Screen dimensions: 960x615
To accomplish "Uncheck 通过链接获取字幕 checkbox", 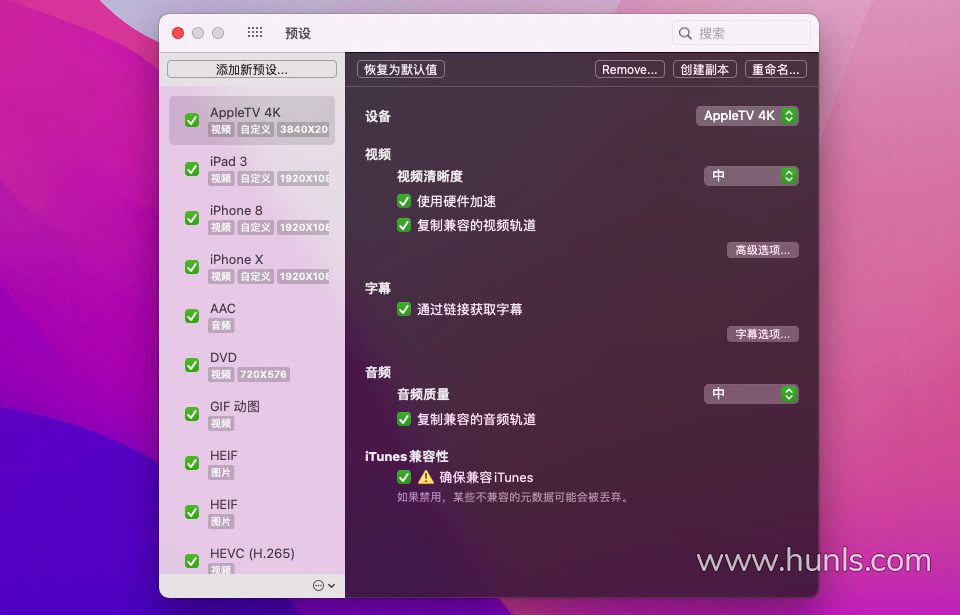I will 403,309.
